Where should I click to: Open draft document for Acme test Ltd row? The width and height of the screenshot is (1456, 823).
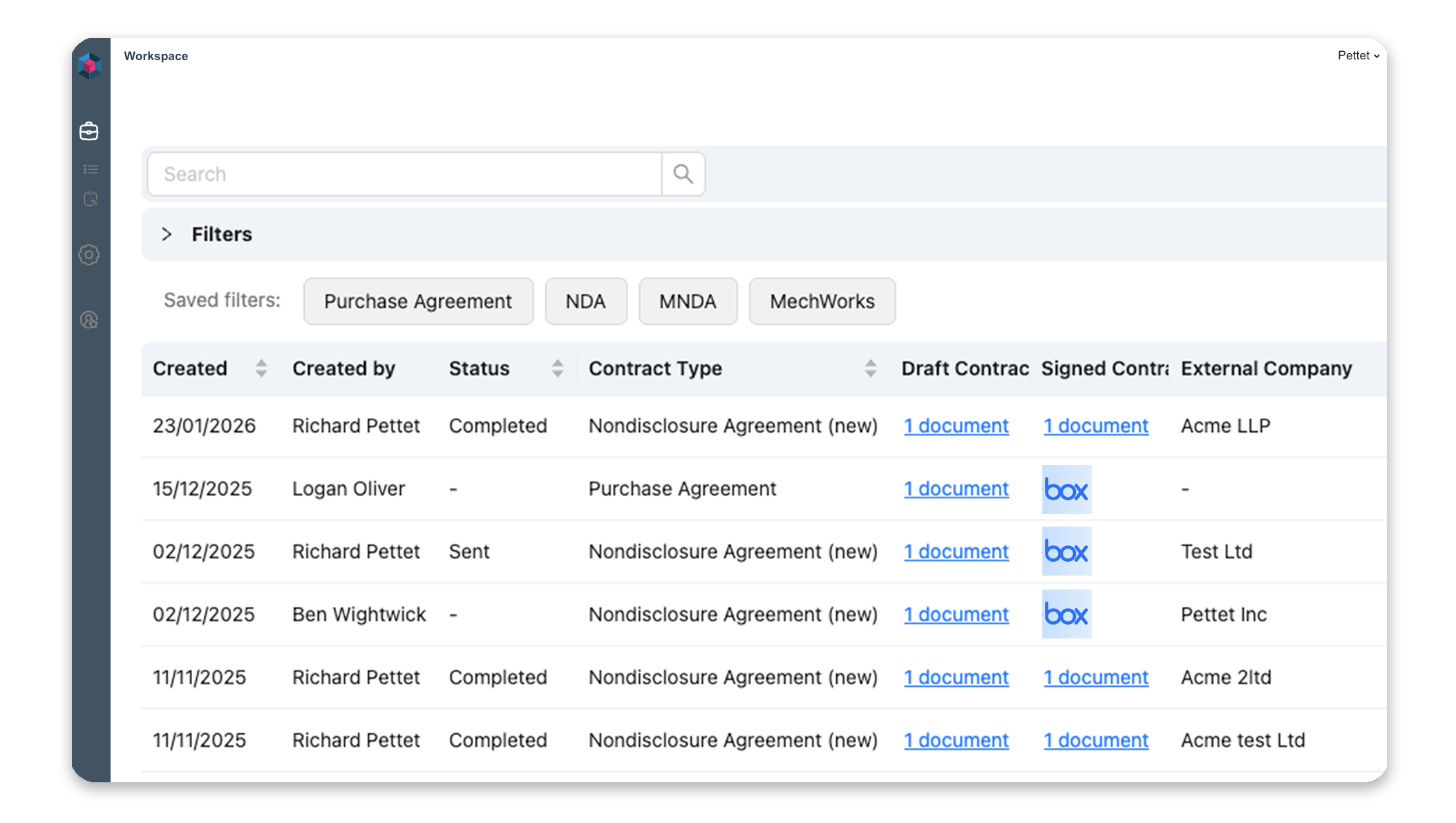click(956, 740)
